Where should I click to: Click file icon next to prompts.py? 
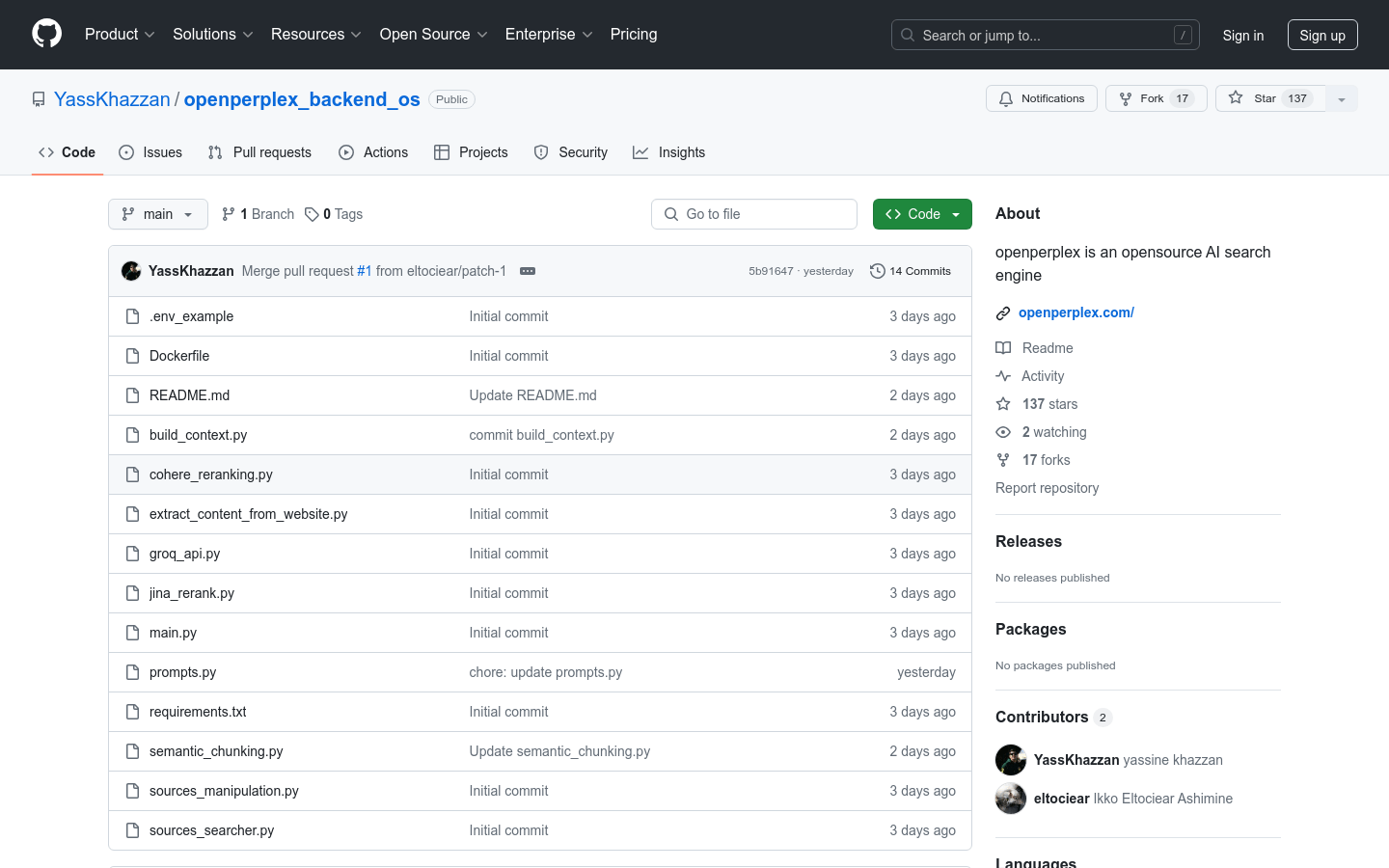[133, 672]
